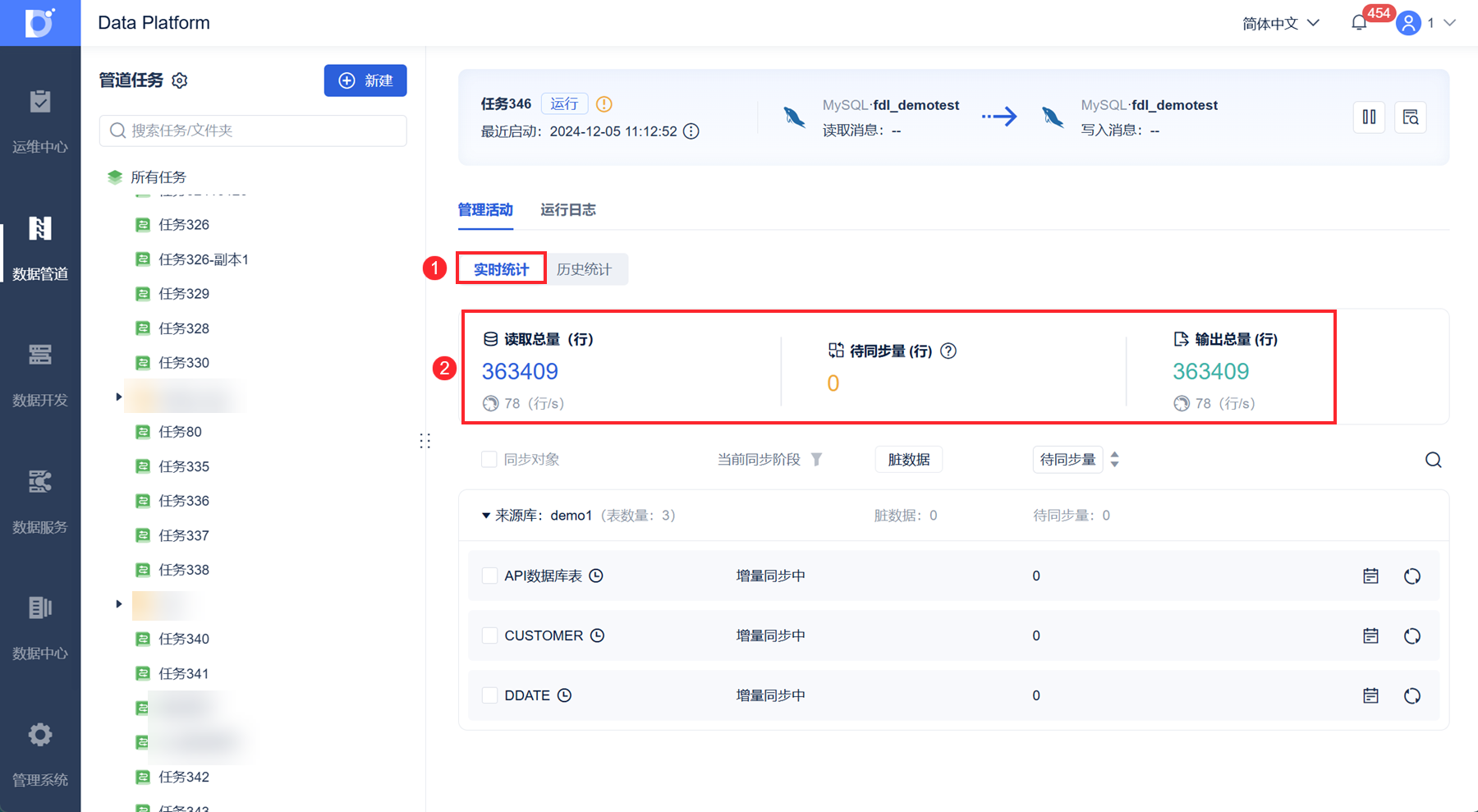Open the 数据中心 sidebar section
This screenshot has width=1478, height=812.
[x=40, y=627]
